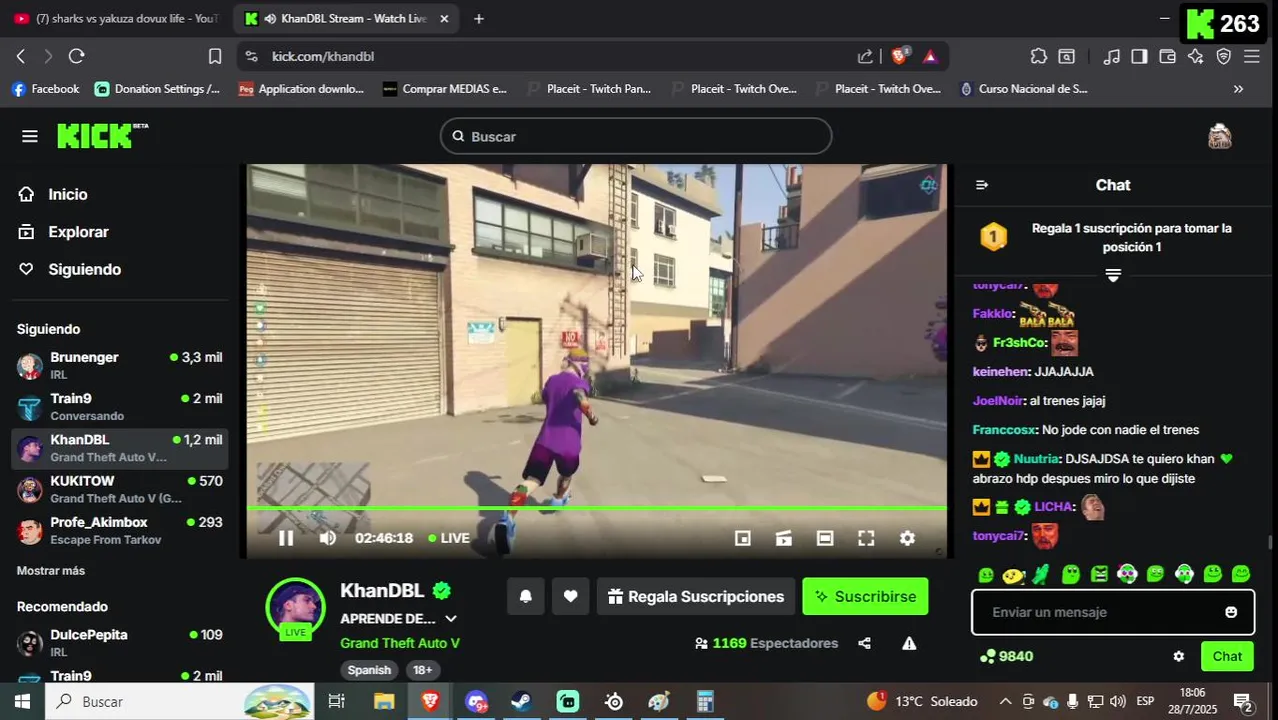
Task: Open KUKITOW channel in sidebar
Action: pyautogui.click(x=120, y=489)
